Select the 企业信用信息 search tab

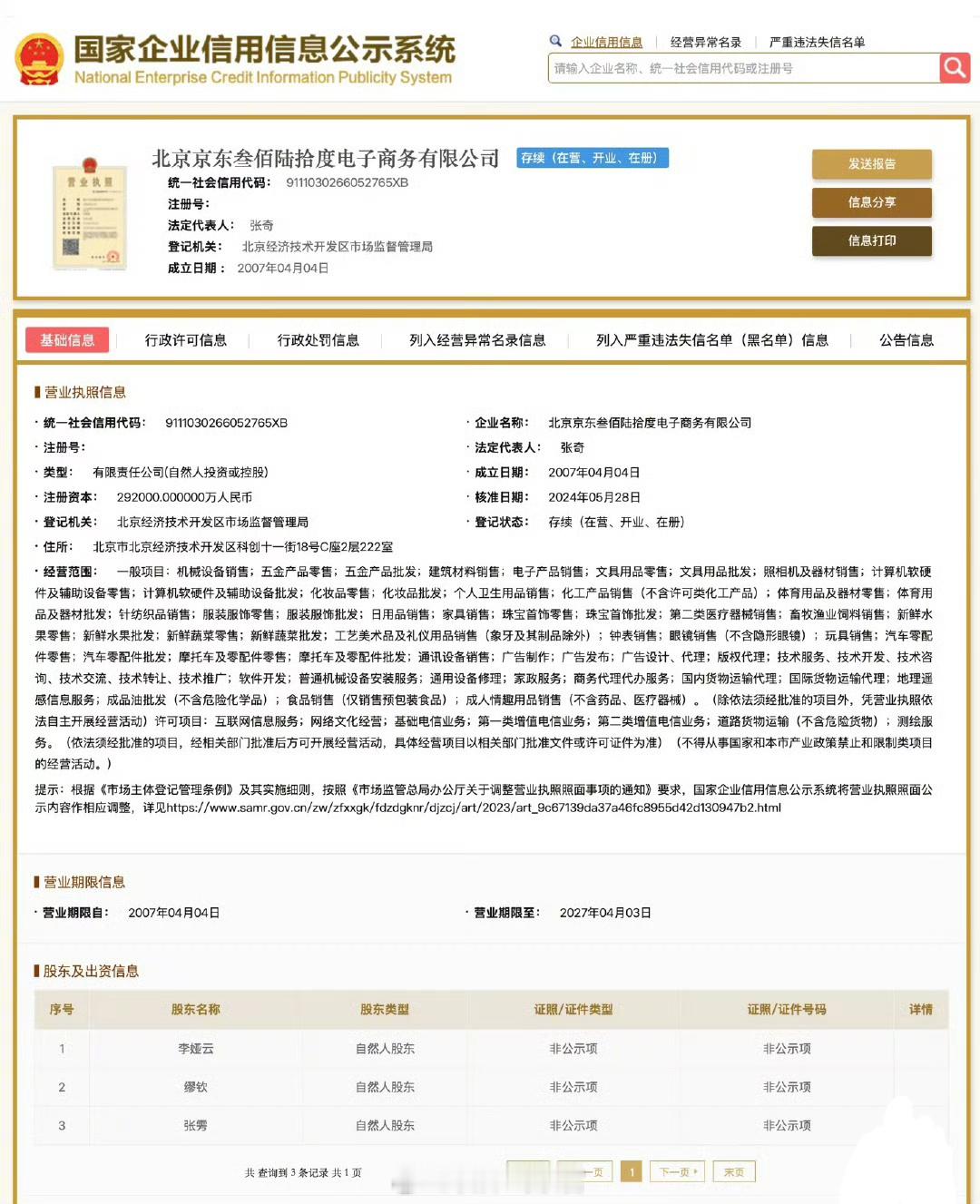[x=606, y=42]
